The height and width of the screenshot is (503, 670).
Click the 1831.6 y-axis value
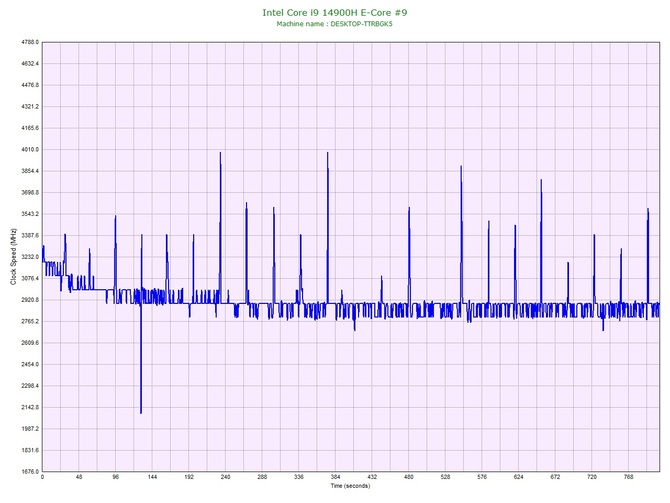tap(30, 450)
